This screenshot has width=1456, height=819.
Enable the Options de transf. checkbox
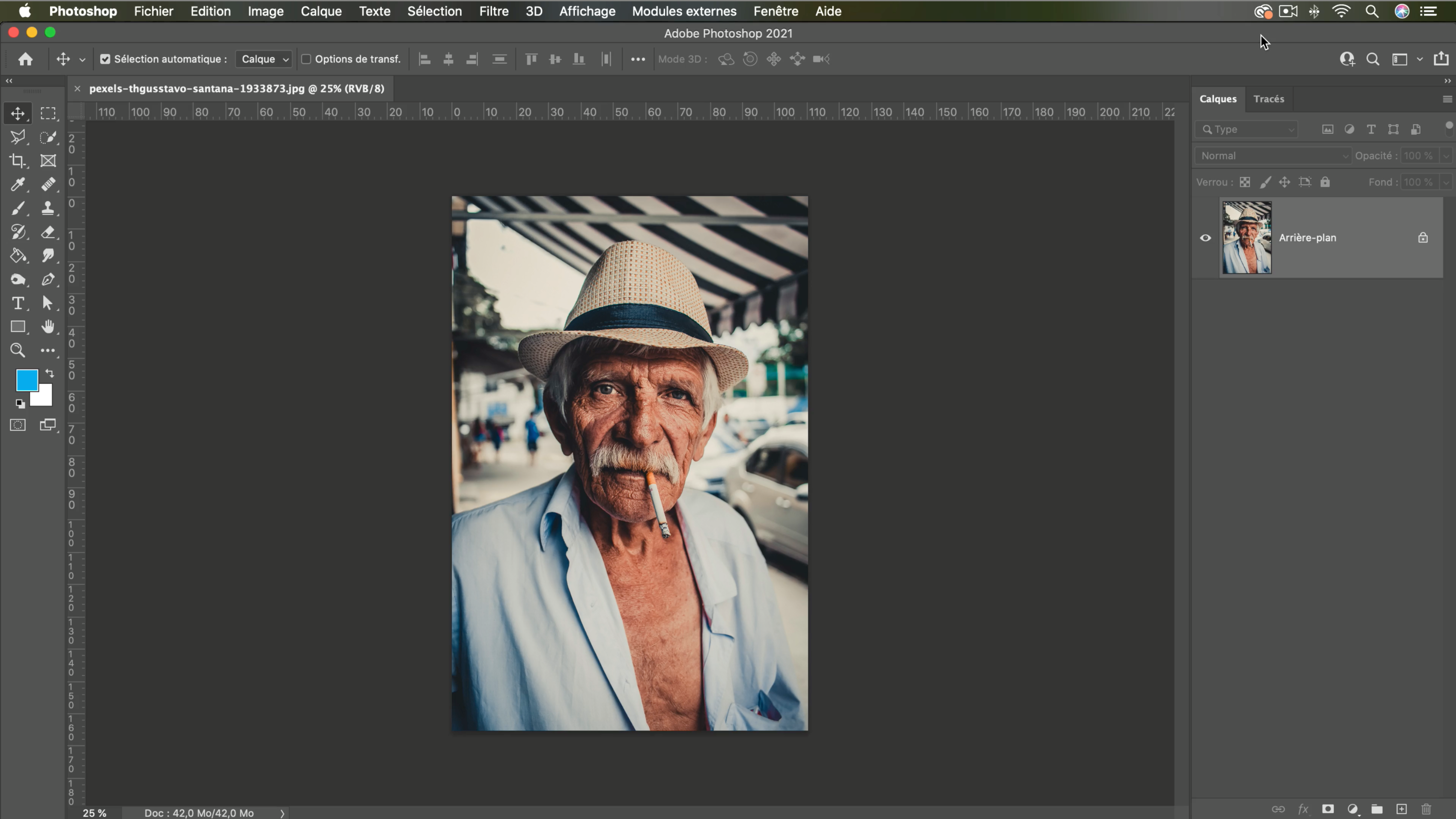pyautogui.click(x=306, y=59)
